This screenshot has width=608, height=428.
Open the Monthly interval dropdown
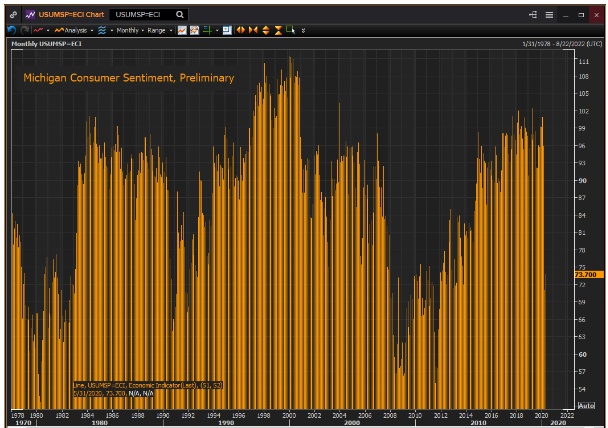pyautogui.click(x=127, y=31)
